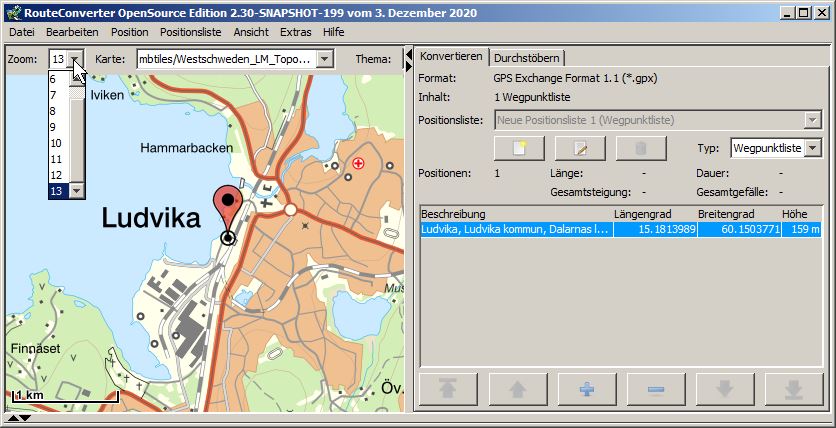Click the move up arrow button
Image resolution: width=836 pixels, height=428 pixels.
coord(518,389)
